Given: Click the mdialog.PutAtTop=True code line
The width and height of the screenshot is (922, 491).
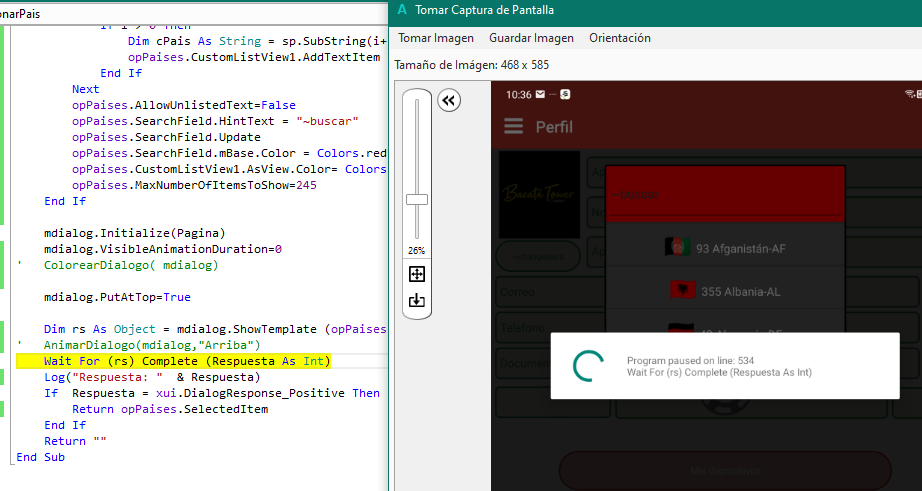Looking at the screenshot, I should coord(118,297).
